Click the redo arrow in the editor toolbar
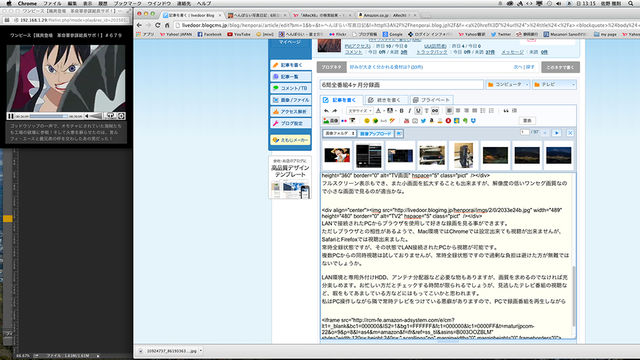This screenshot has width=640, height=360. pyautogui.click(x=334, y=111)
